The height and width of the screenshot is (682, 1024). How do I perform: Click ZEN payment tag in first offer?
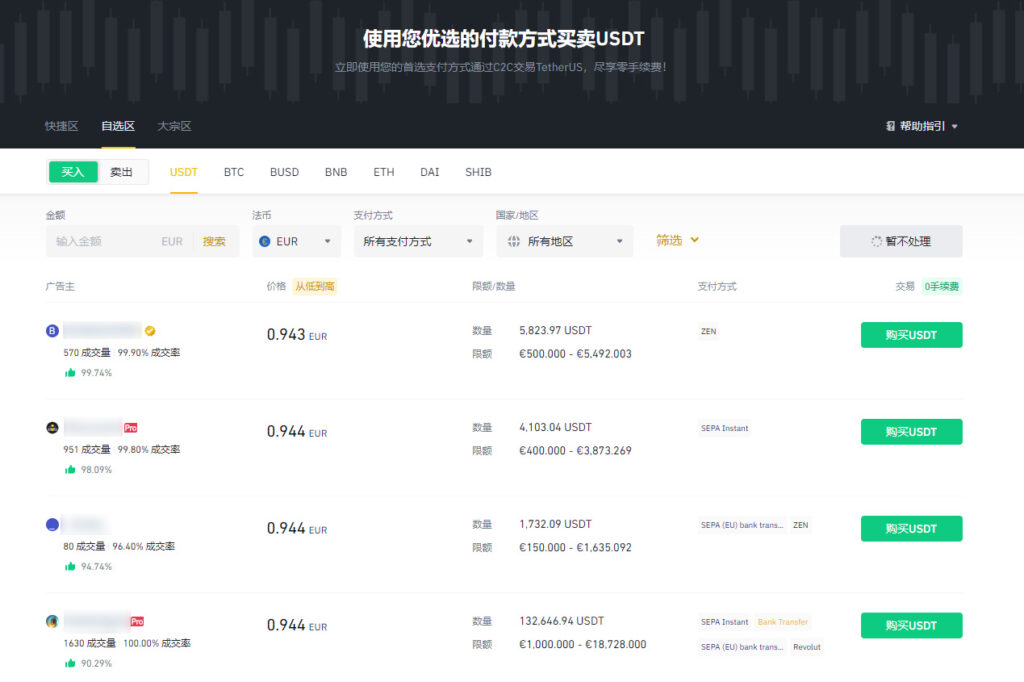[709, 331]
